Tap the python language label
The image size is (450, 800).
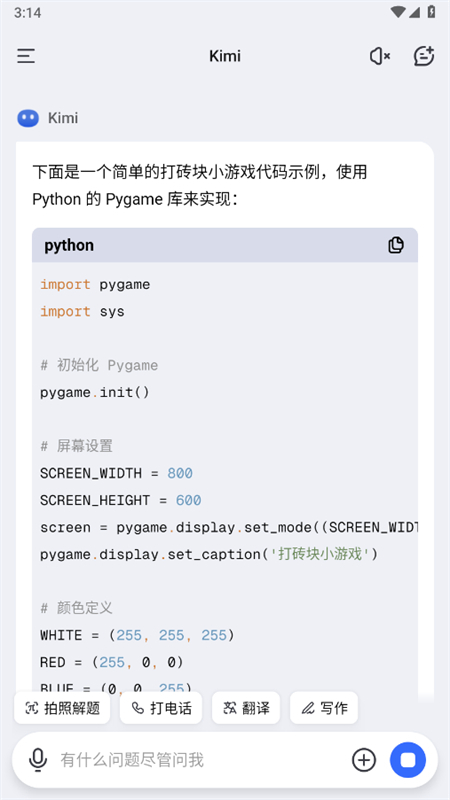(69, 245)
